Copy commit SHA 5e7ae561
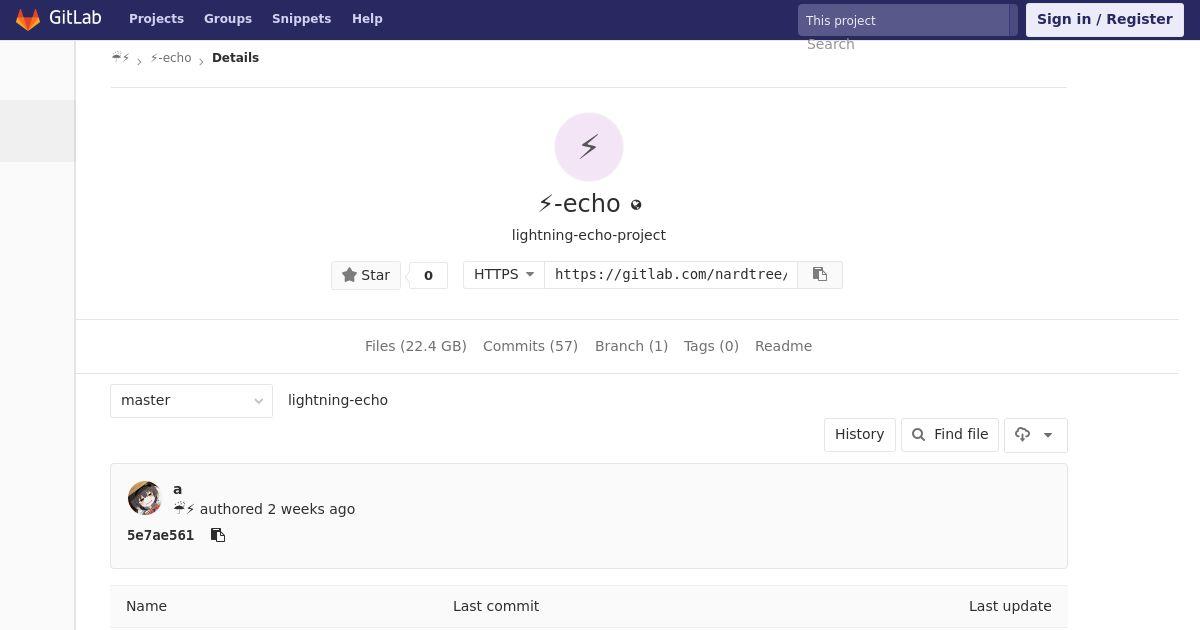Image resolution: width=1200 pixels, height=630 pixels. [218, 535]
